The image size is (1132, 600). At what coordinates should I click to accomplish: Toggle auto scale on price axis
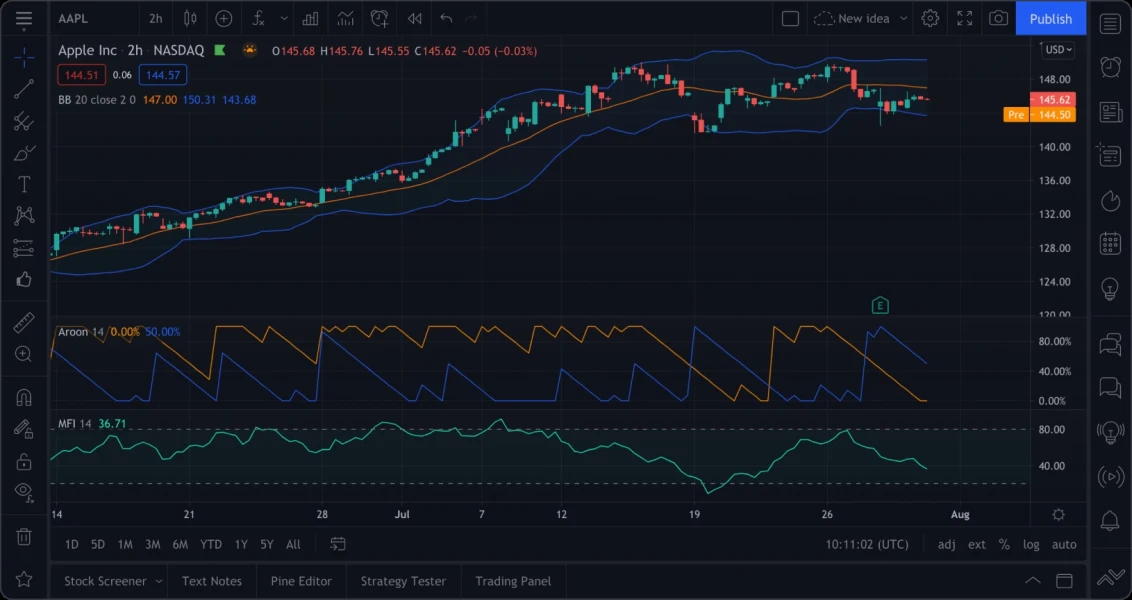tap(1064, 544)
